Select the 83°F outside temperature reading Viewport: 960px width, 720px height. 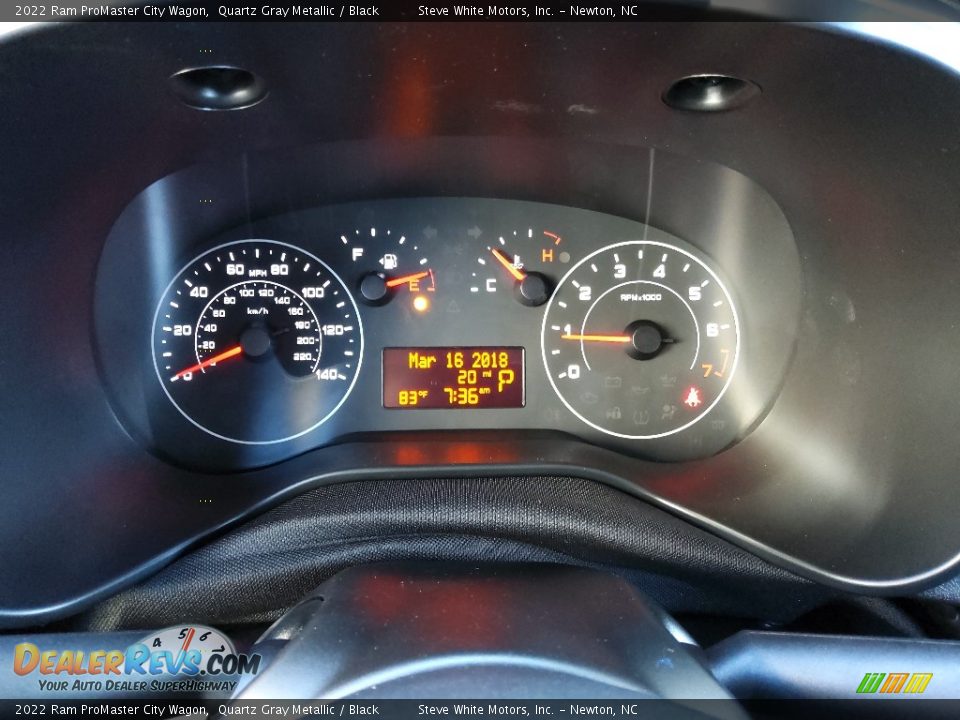pos(413,398)
